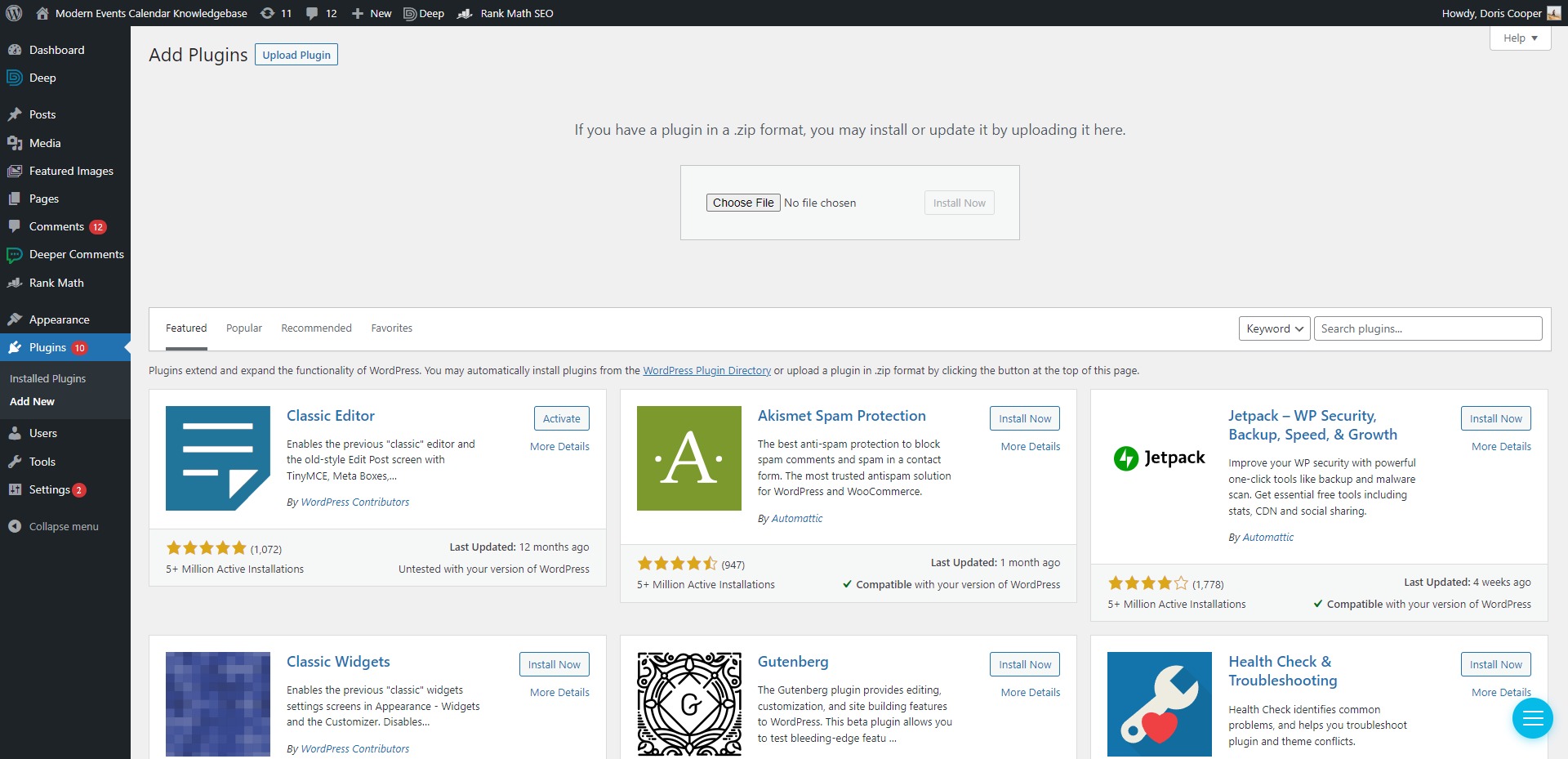
Task: Click the Search plugins input field
Action: click(x=1427, y=328)
